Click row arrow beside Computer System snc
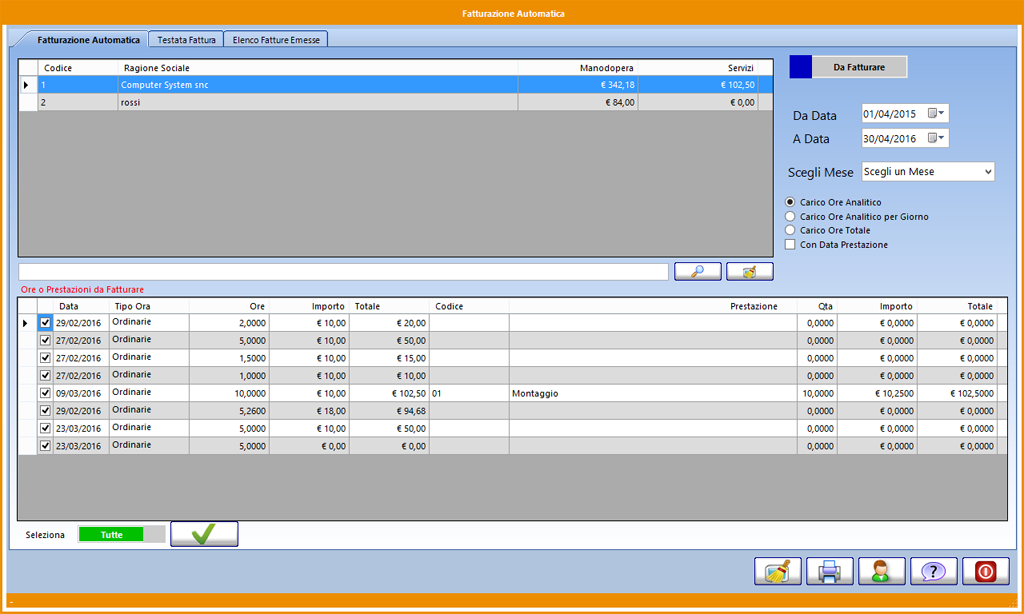 pyautogui.click(x=27, y=85)
